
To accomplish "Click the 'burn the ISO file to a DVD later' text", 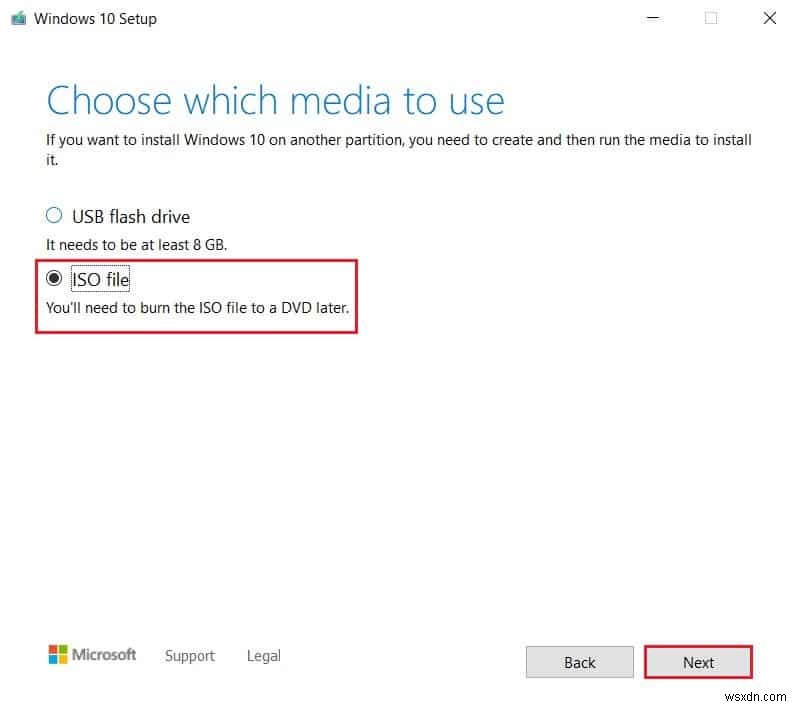I will [245, 308].
